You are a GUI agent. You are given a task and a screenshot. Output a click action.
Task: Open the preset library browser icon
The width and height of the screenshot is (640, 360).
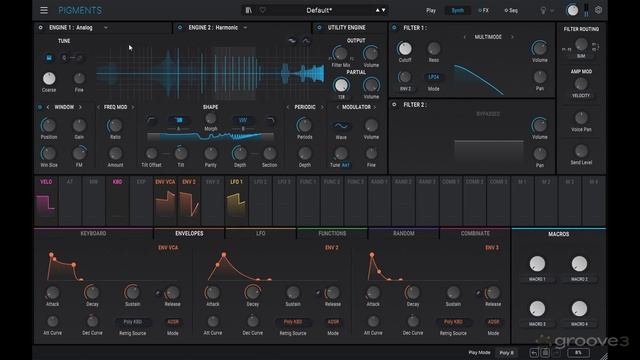(x=249, y=10)
